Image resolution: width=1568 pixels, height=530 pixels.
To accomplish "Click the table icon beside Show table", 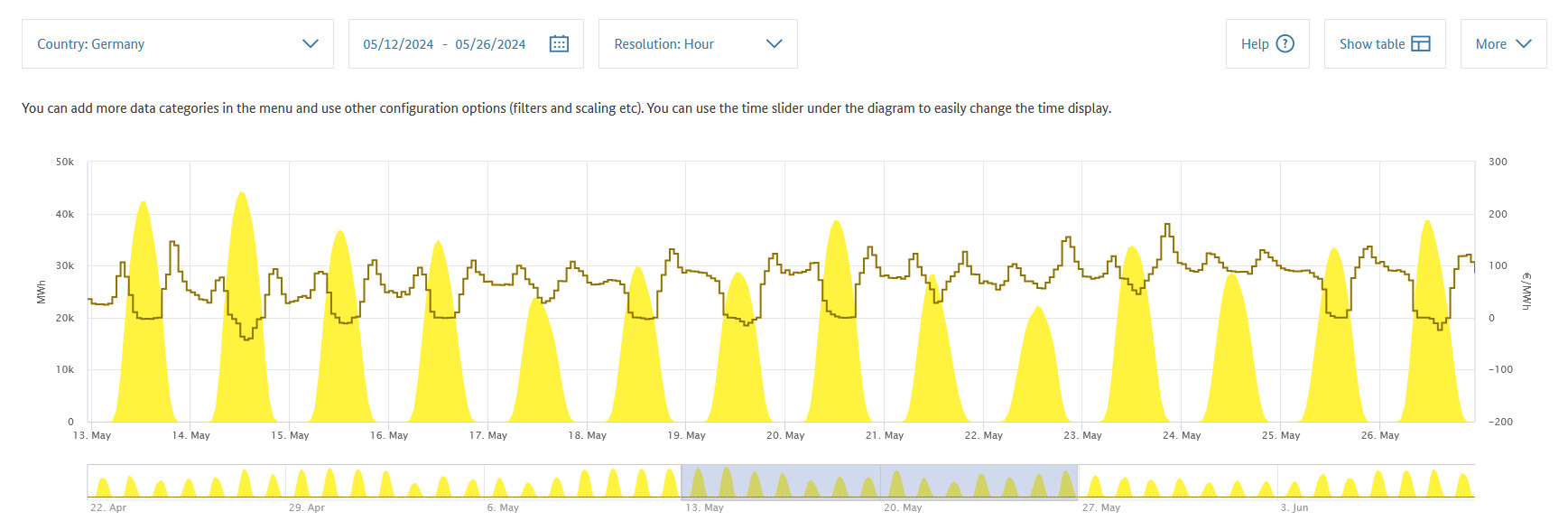I will (x=1420, y=43).
